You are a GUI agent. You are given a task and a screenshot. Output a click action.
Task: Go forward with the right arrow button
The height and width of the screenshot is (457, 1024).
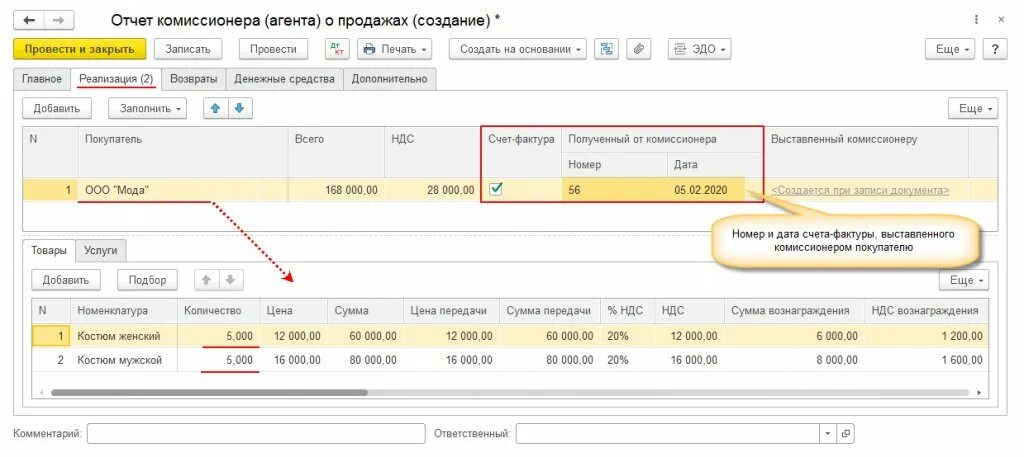[x=59, y=20]
